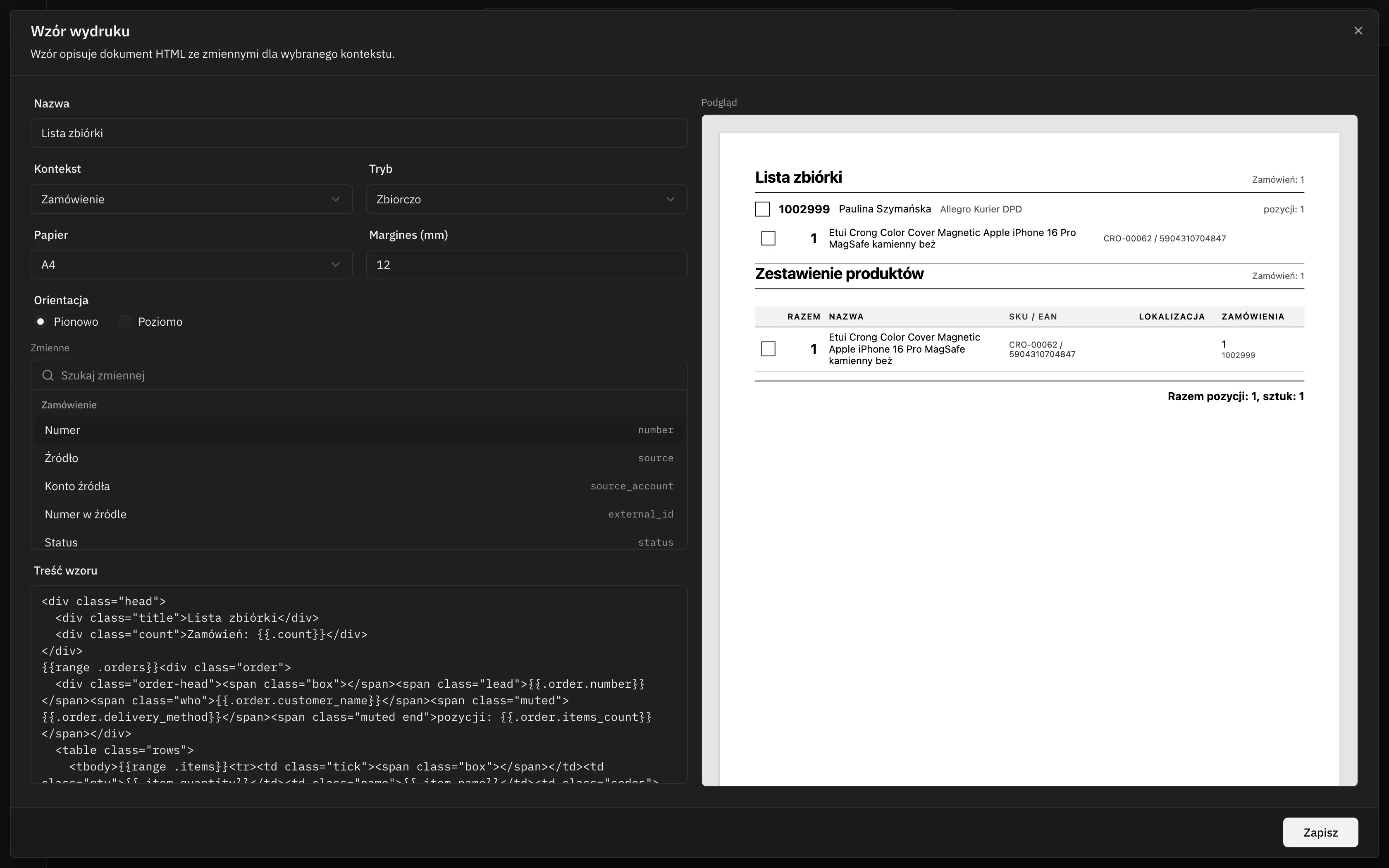
Task: Insert the Konto źródła variable
Action: click(359, 486)
